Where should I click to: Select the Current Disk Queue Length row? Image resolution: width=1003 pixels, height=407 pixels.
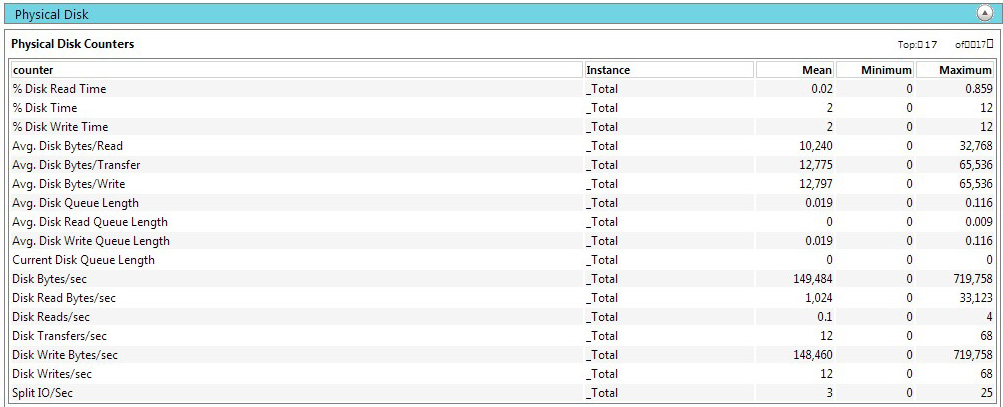502,260
